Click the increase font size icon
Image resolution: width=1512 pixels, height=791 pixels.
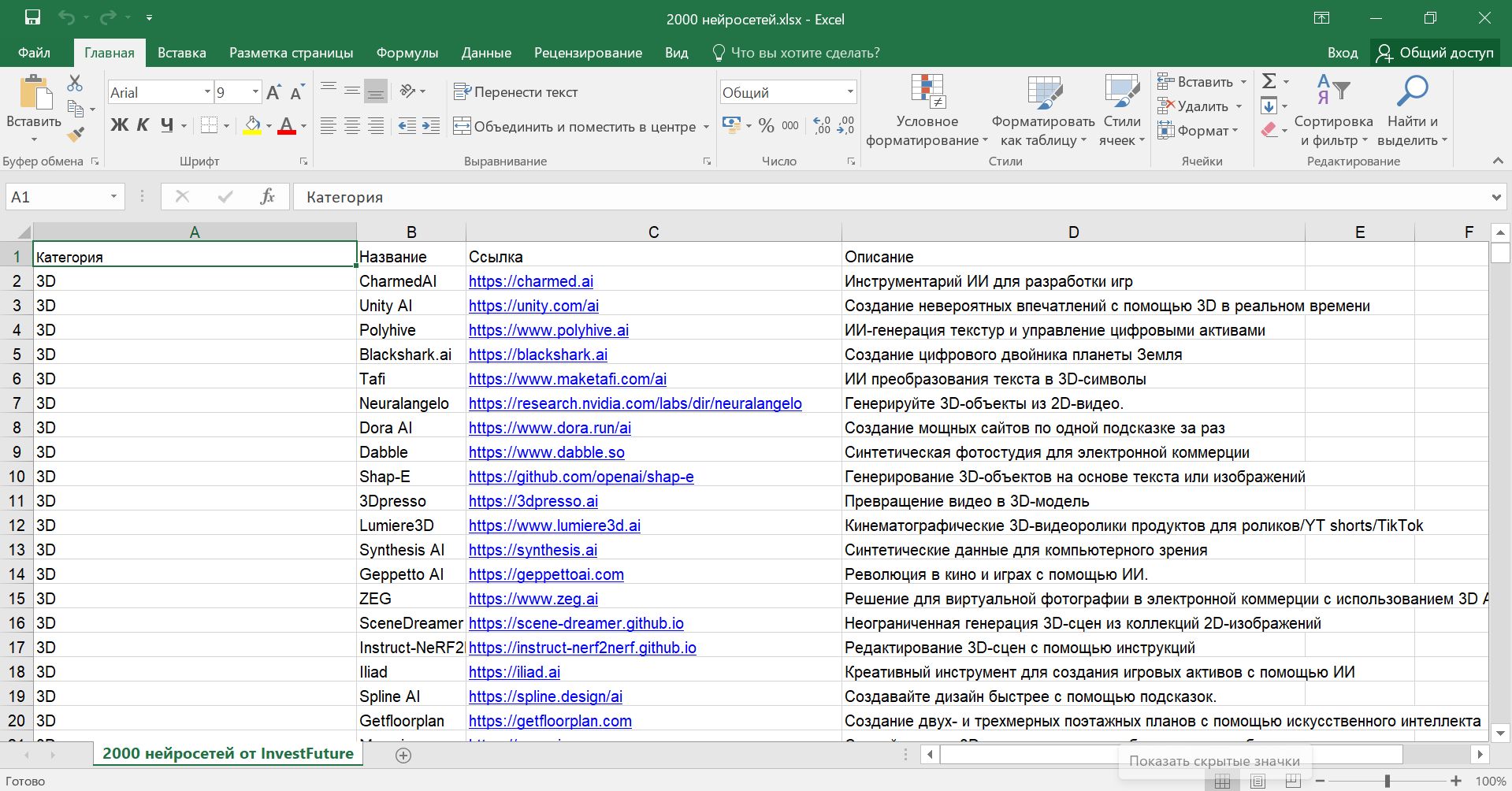coord(273,93)
